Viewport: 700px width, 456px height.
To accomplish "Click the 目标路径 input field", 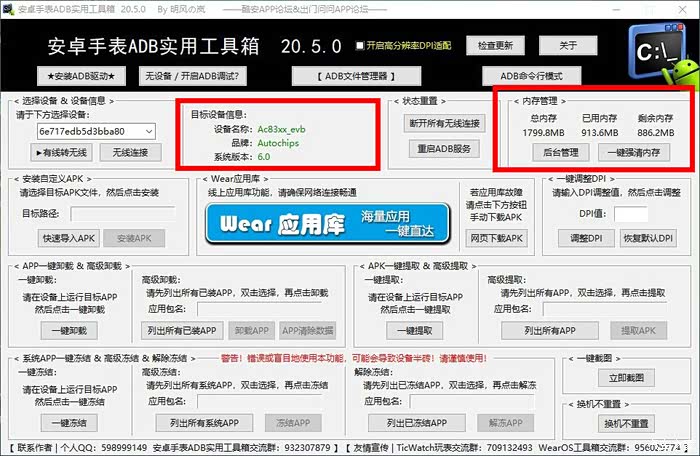I will pyautogui.click(x=123, y=214).
